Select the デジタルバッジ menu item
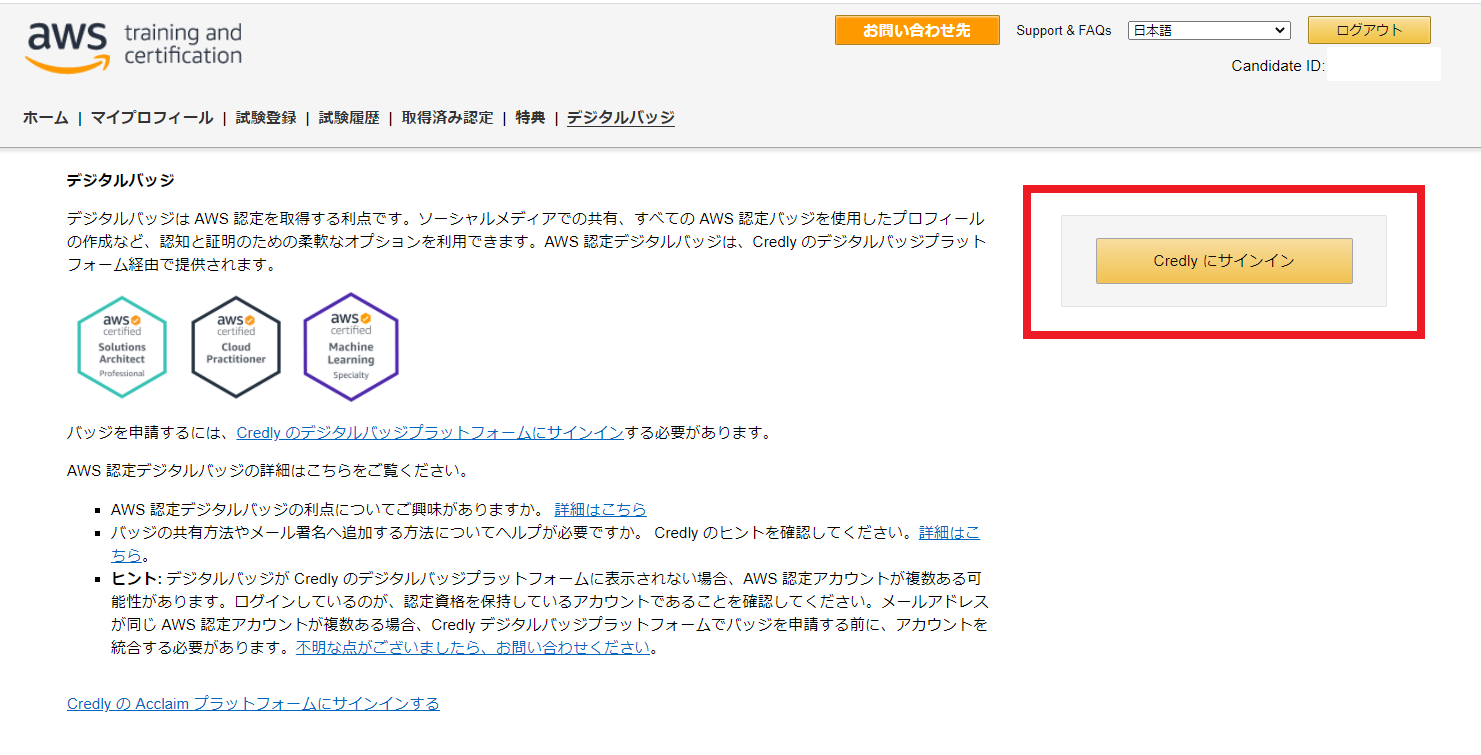1481x755 pixels. coord(621,118)
